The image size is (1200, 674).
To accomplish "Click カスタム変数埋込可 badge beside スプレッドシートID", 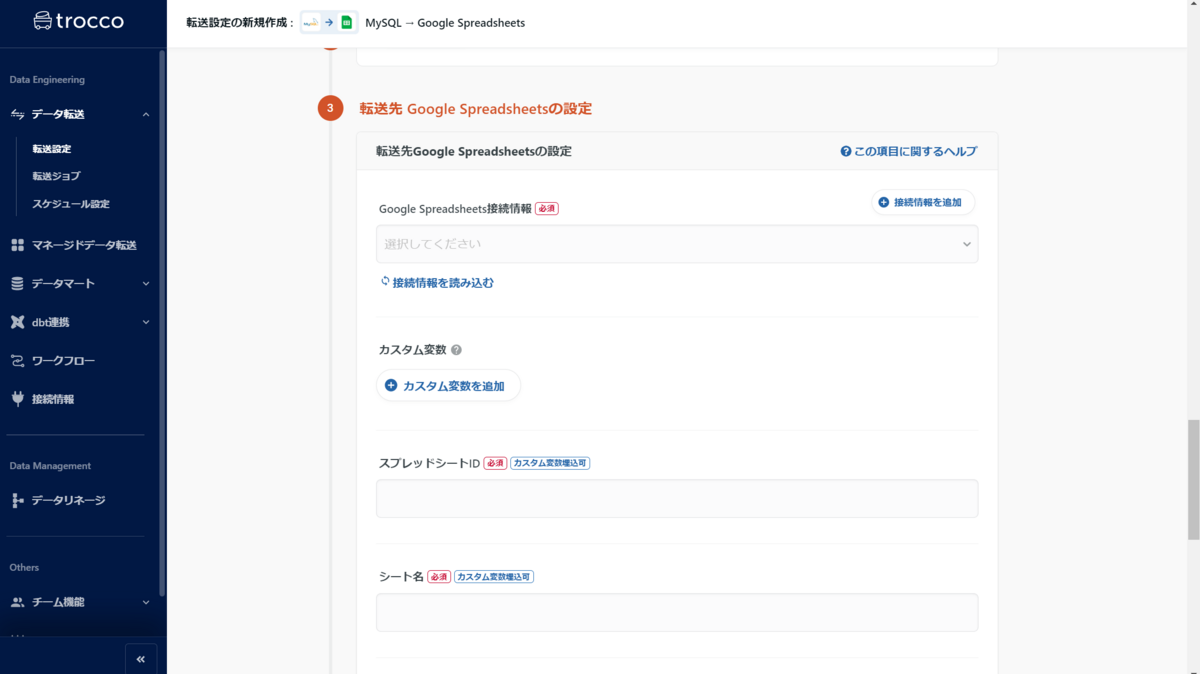I will click(x=550, y=463).
